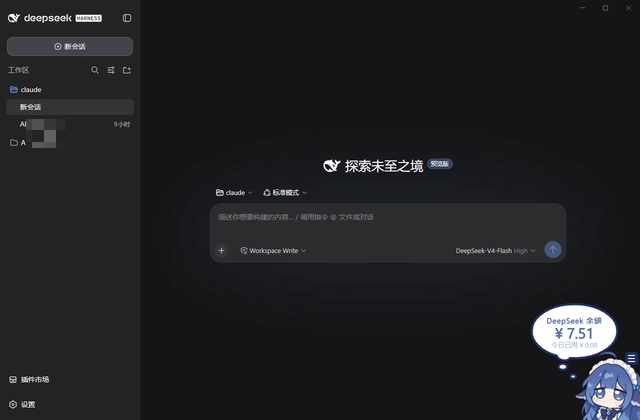Minimize the DeepSeek window
This screenshot has height=420, width=640.
(x=582, y=8)
